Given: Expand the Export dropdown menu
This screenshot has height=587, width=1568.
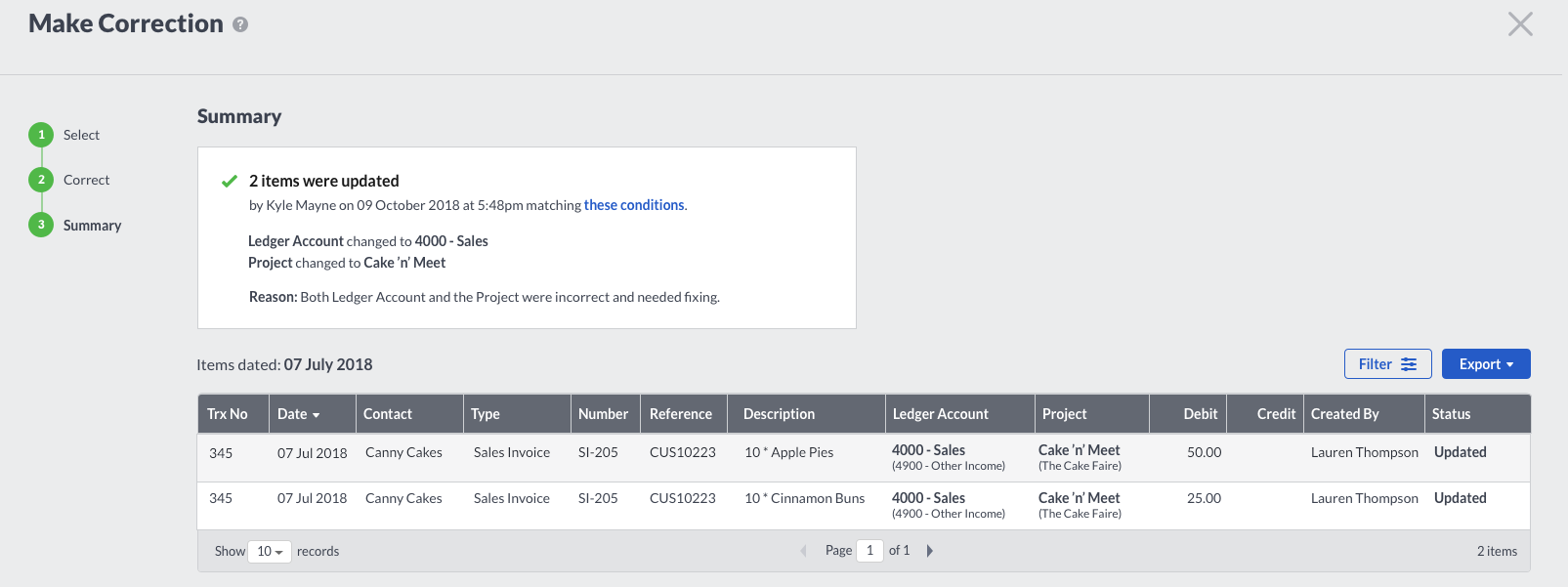Looking at the screenshot, I should point(1485,364).
